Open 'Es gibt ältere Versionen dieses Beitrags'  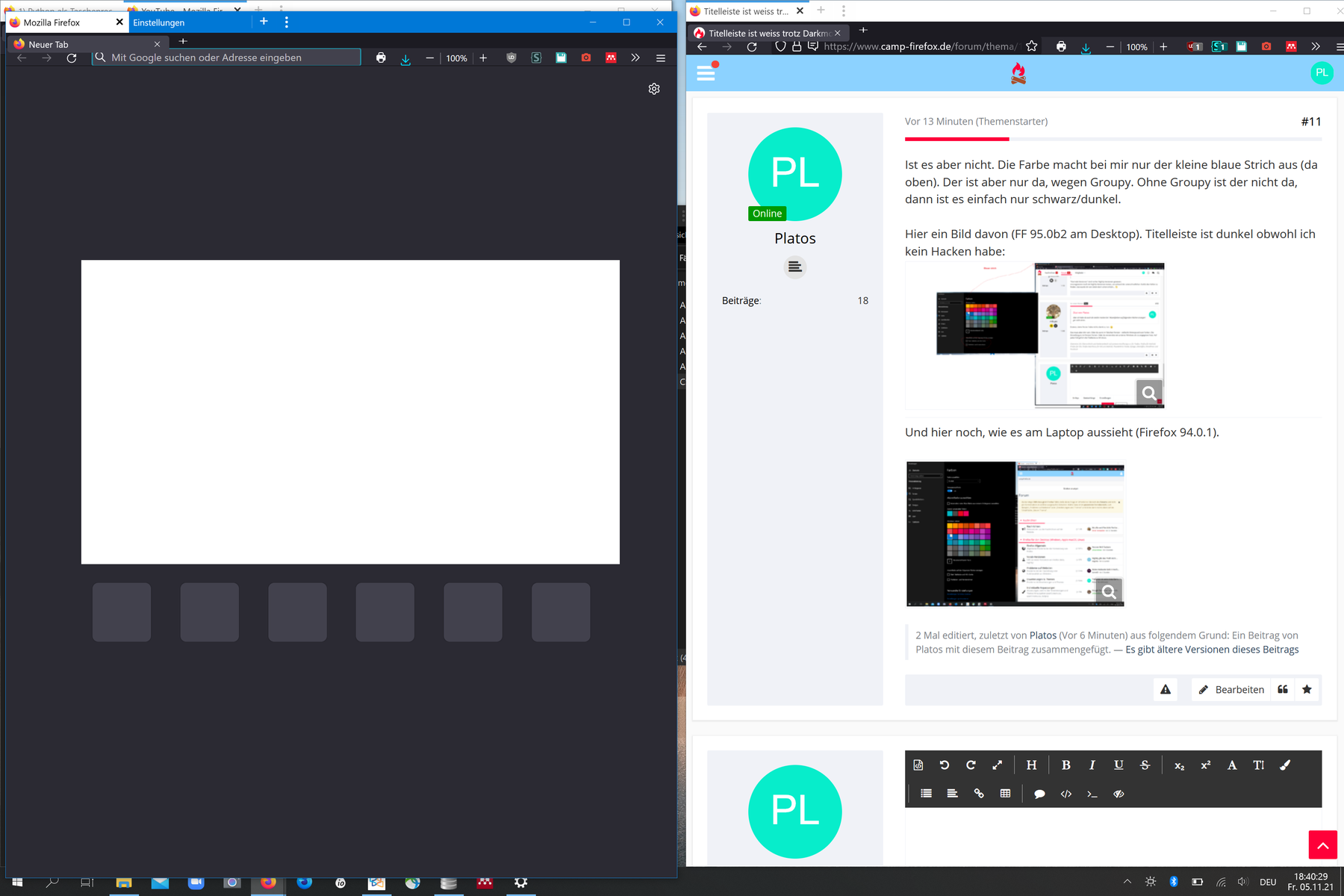1212,650
